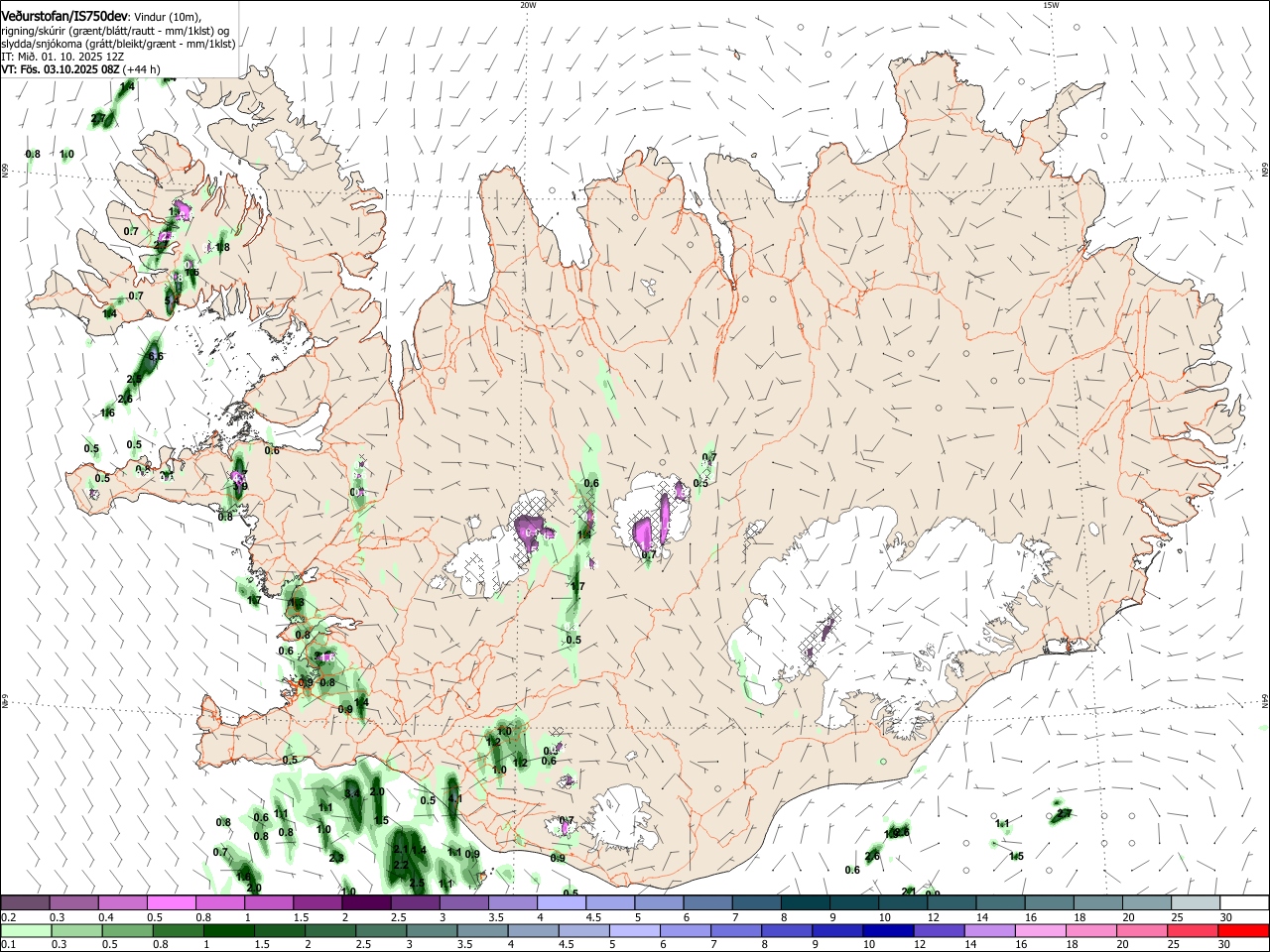Select the VT: Fös. 03.10.2025 08Z valid time
The height and width of the screenshot is (952, 1270).
(62, 69)
